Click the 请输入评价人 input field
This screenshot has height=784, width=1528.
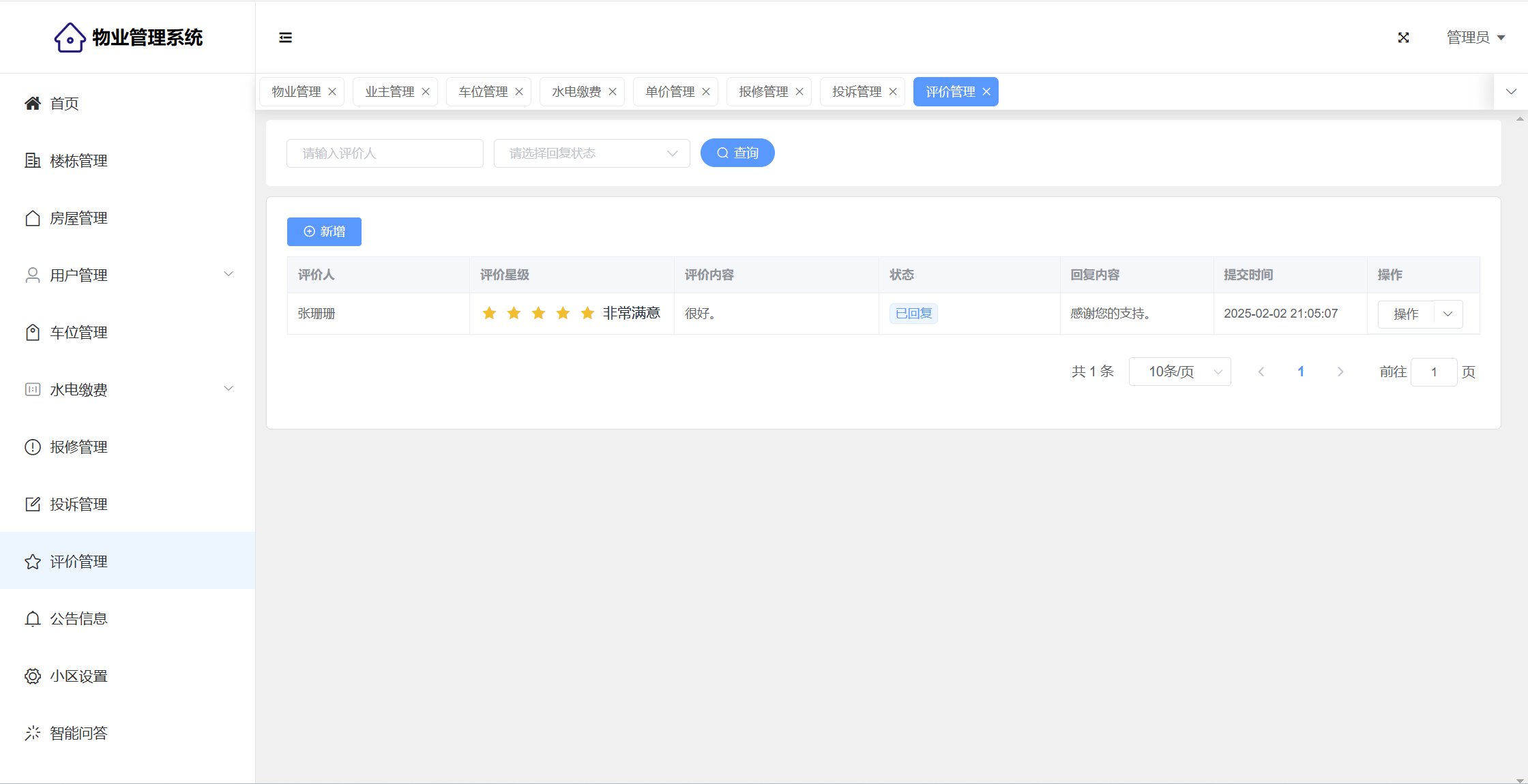click(385, 153)
